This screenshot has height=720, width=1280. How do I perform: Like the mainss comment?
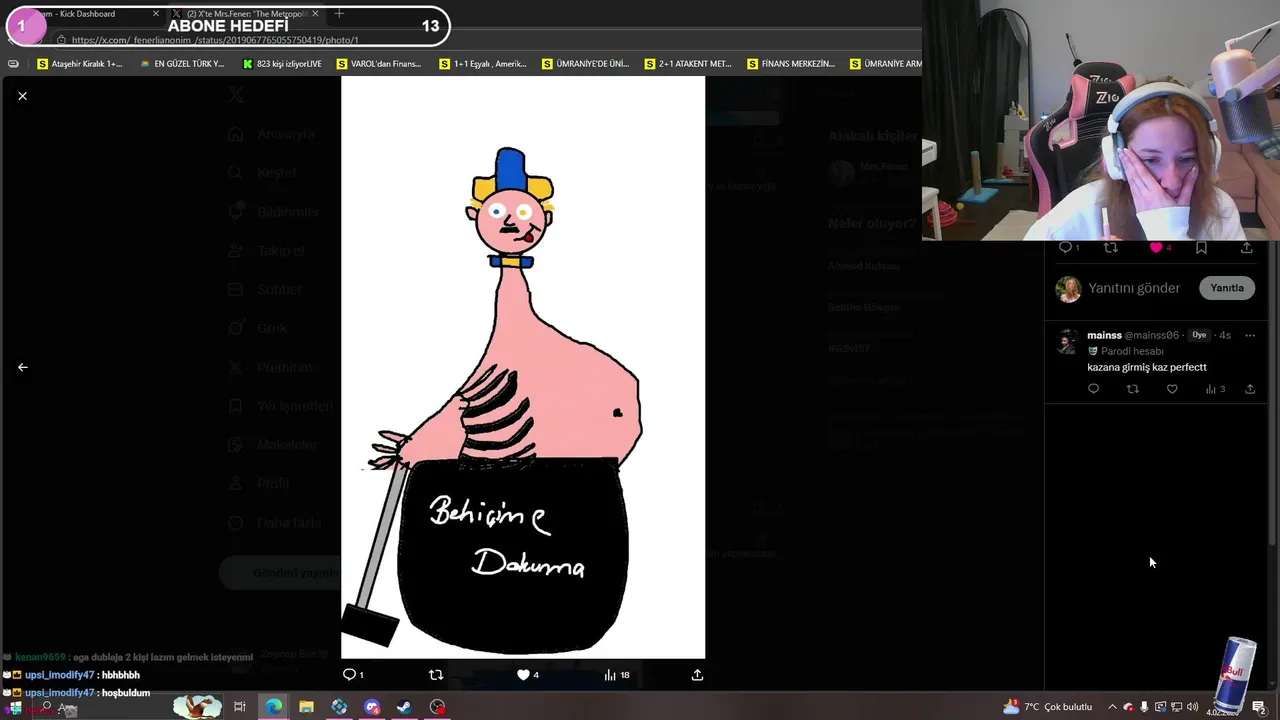(x=1172, y=389)
